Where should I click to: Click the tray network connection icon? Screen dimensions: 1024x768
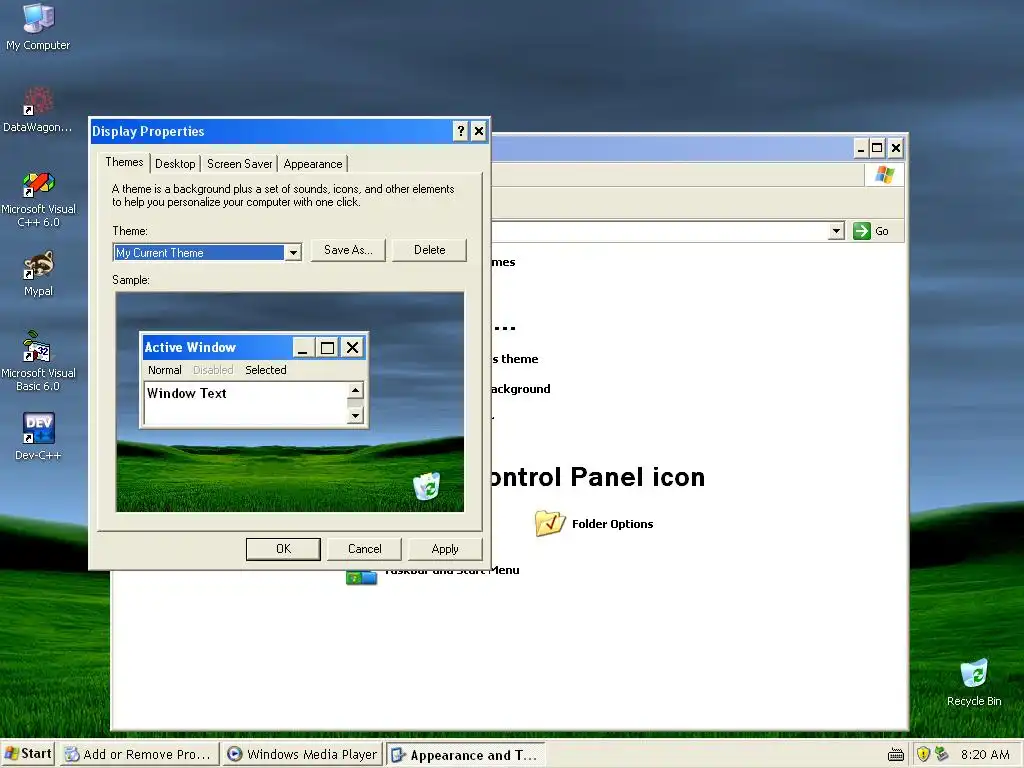pos(941,754)
